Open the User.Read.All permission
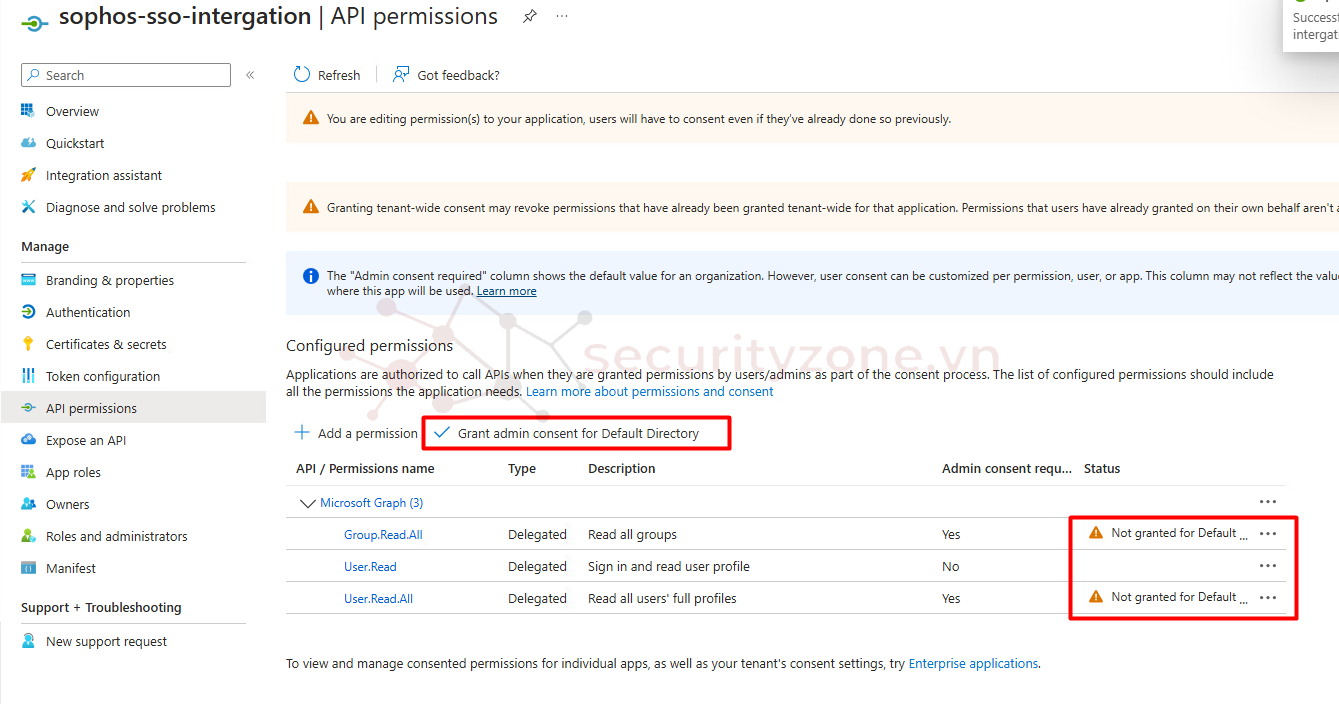The width and height of the screenshot is (1339, 704). 378,599
